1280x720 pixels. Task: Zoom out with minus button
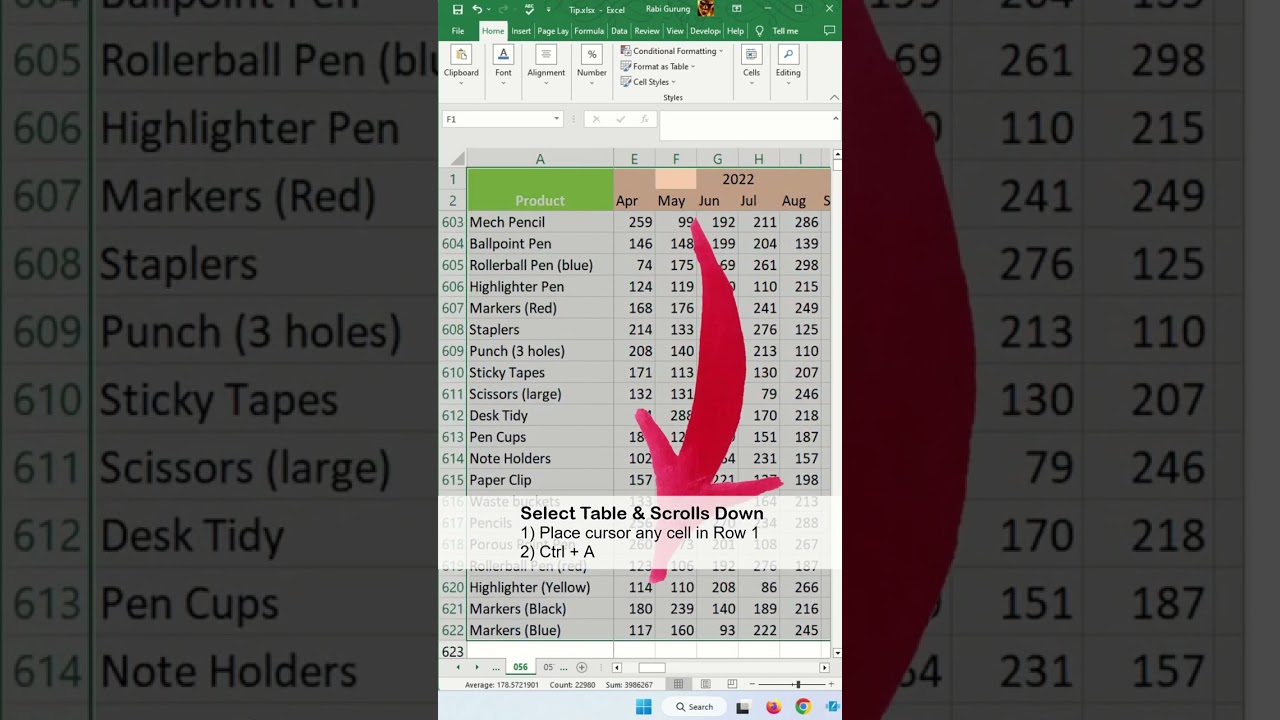point(752,684)
